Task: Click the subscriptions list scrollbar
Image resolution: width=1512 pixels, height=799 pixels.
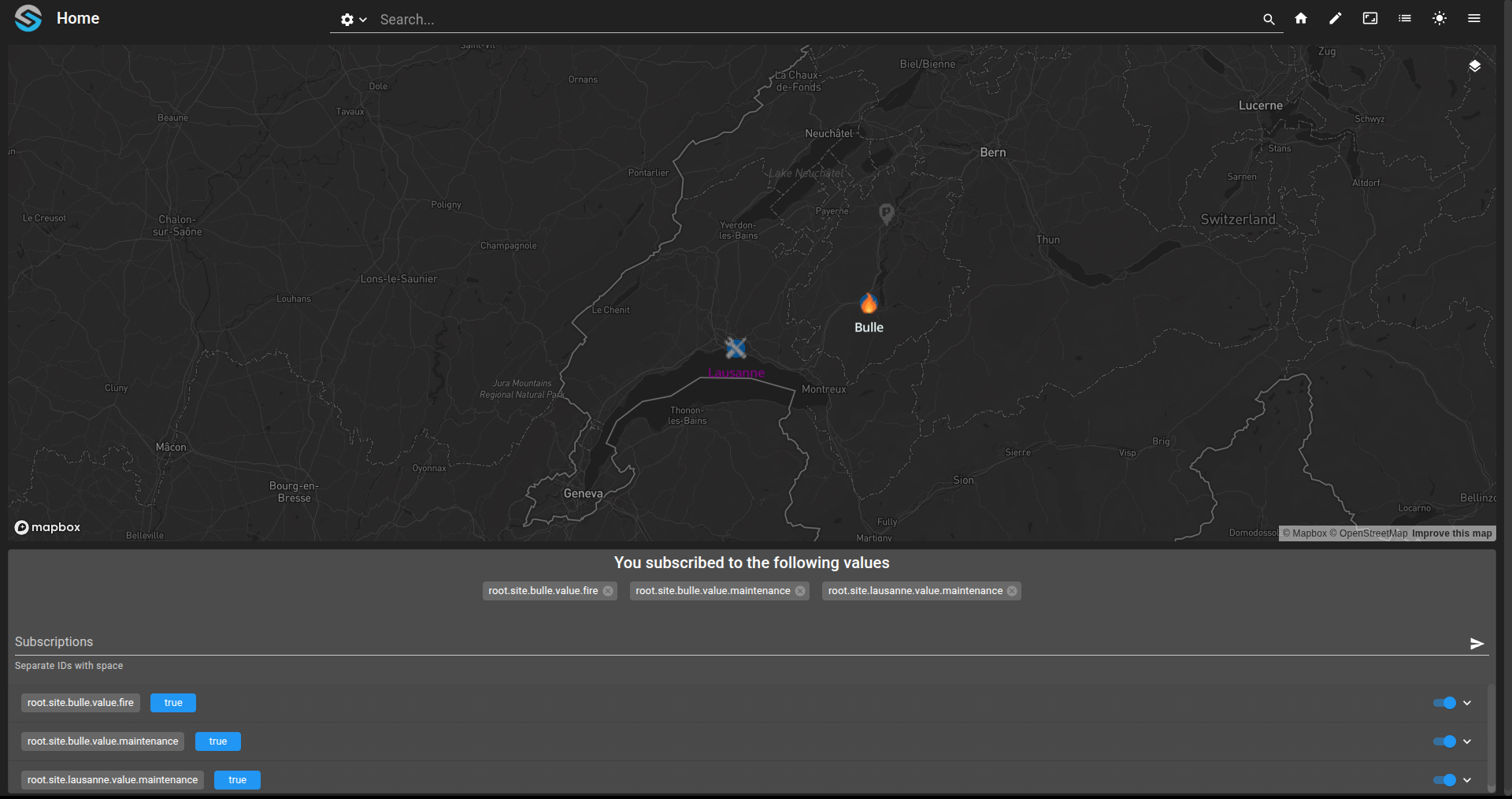Action: (x=1491, y=738)
